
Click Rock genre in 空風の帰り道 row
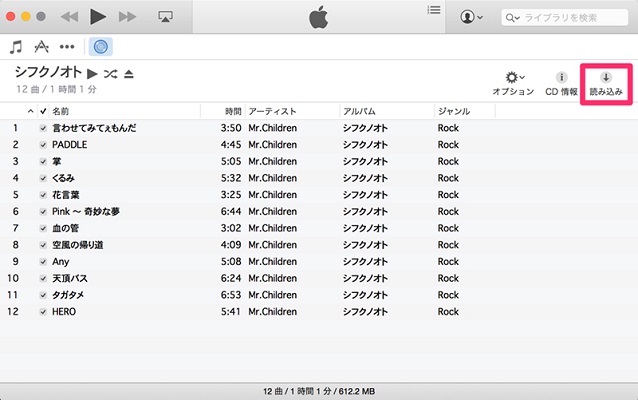(448, 245)
